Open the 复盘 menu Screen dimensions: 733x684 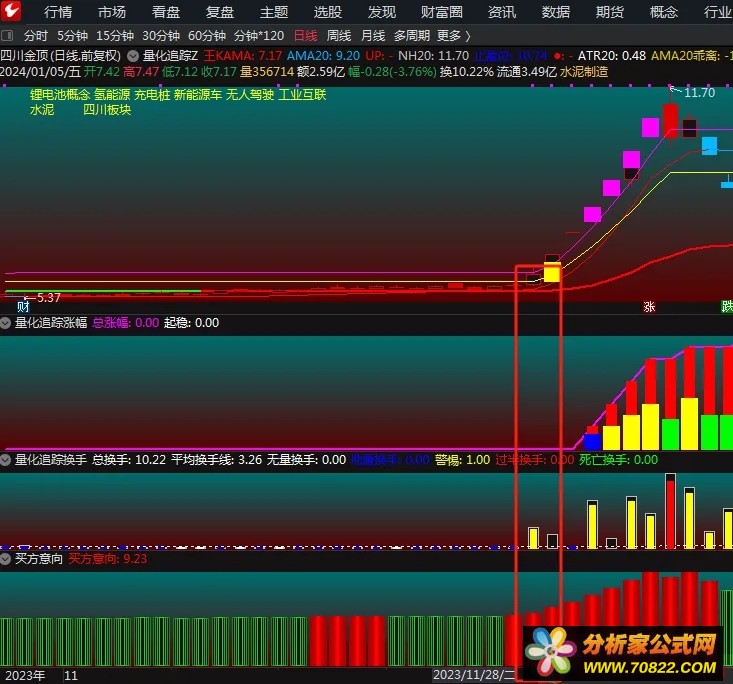pyautogui.click(x=220, y=12)
